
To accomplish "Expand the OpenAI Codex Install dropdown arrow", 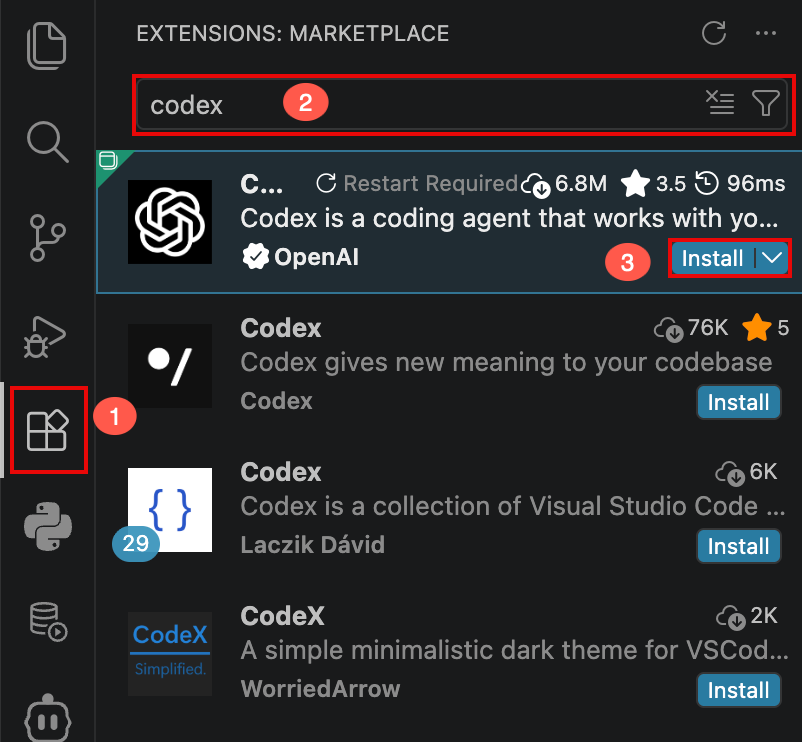I will pos(772,258).
